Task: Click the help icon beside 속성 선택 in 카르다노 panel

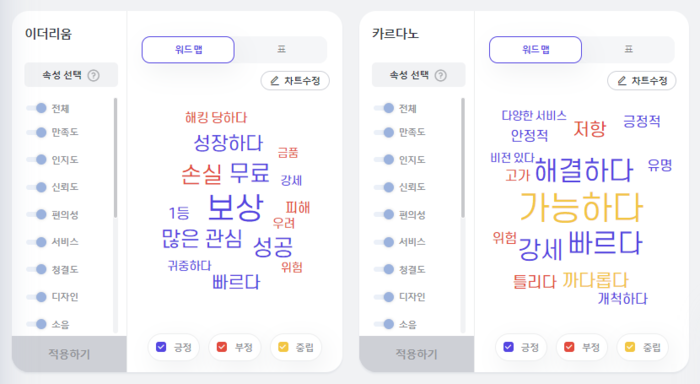Action: point(441,75)
